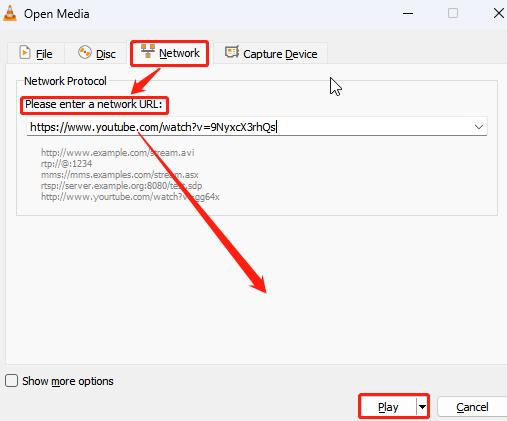Select the Network tab label

(x=179, y=53)
